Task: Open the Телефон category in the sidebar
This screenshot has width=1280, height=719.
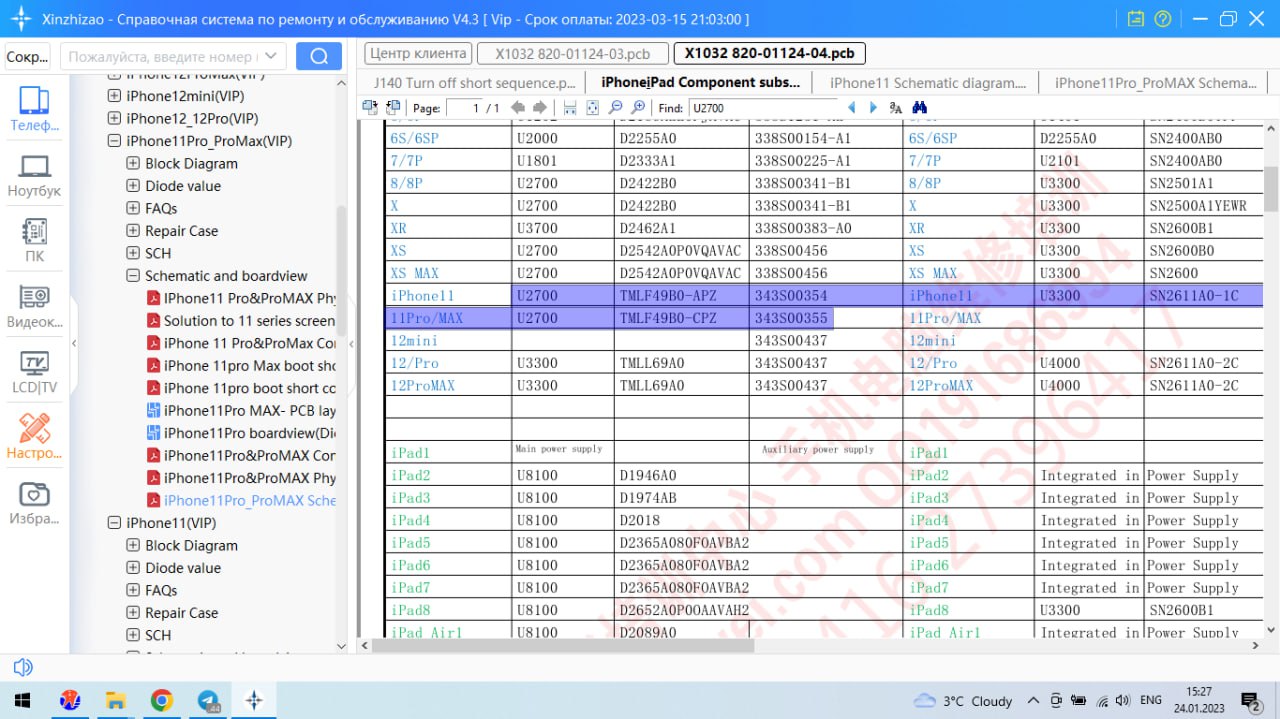Action: [x=34, y=109]
